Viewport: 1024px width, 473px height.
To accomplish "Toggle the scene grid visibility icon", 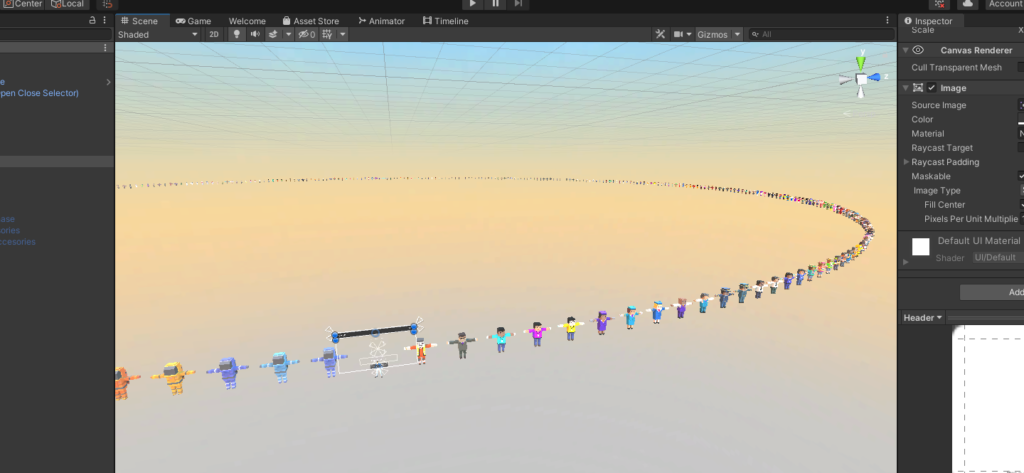I will coord(328,35).
